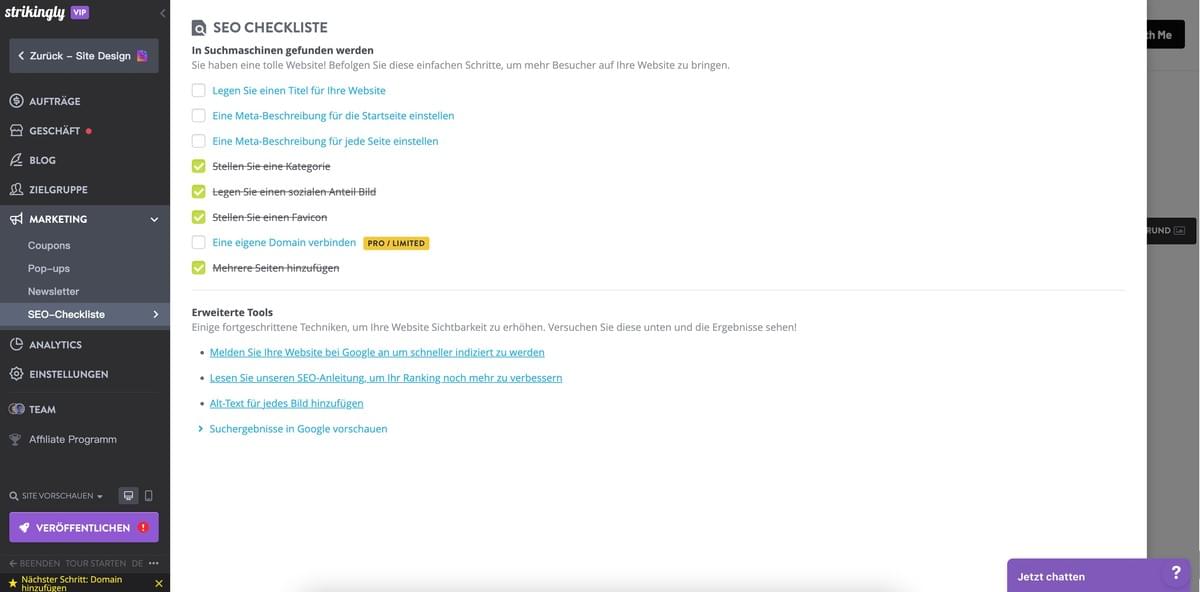1200x592 pixels.
Task: Click the Blog pen icon
Action: [x=16, y=160]
